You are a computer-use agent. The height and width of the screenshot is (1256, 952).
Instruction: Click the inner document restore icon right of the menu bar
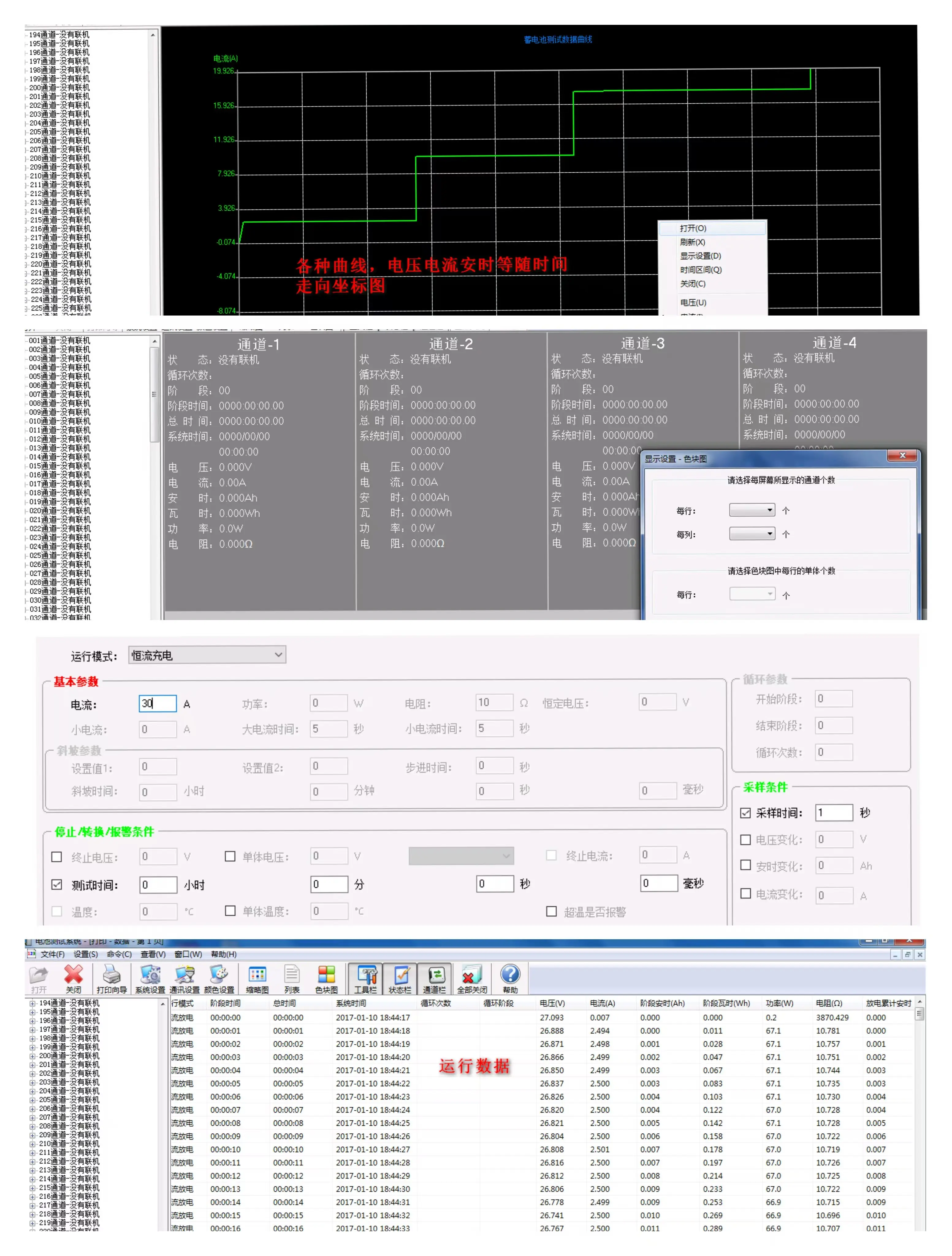click(x=907, y=955)
